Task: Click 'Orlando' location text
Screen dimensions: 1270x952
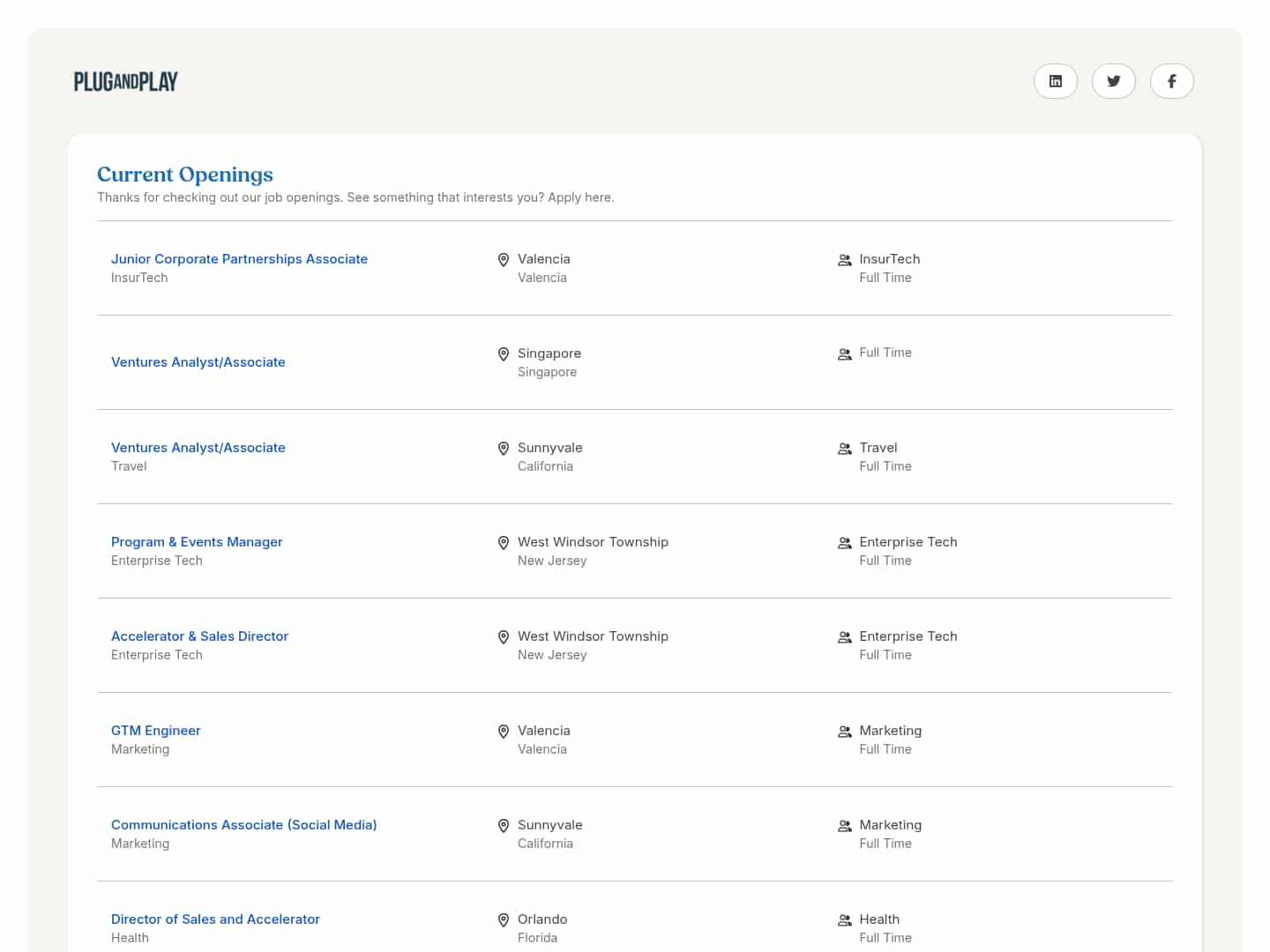Action: pos(542,919)
